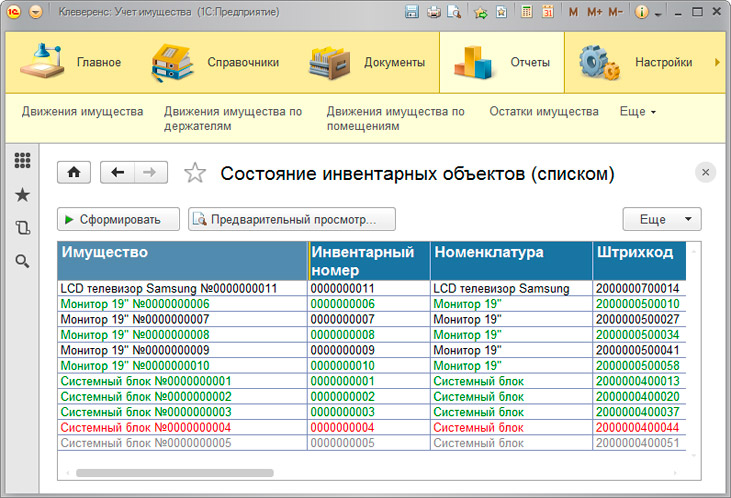Select gray Системный блок №0000000005 cell
The width and height of the screenshot is (731, 498).
[x=182, y=443]
